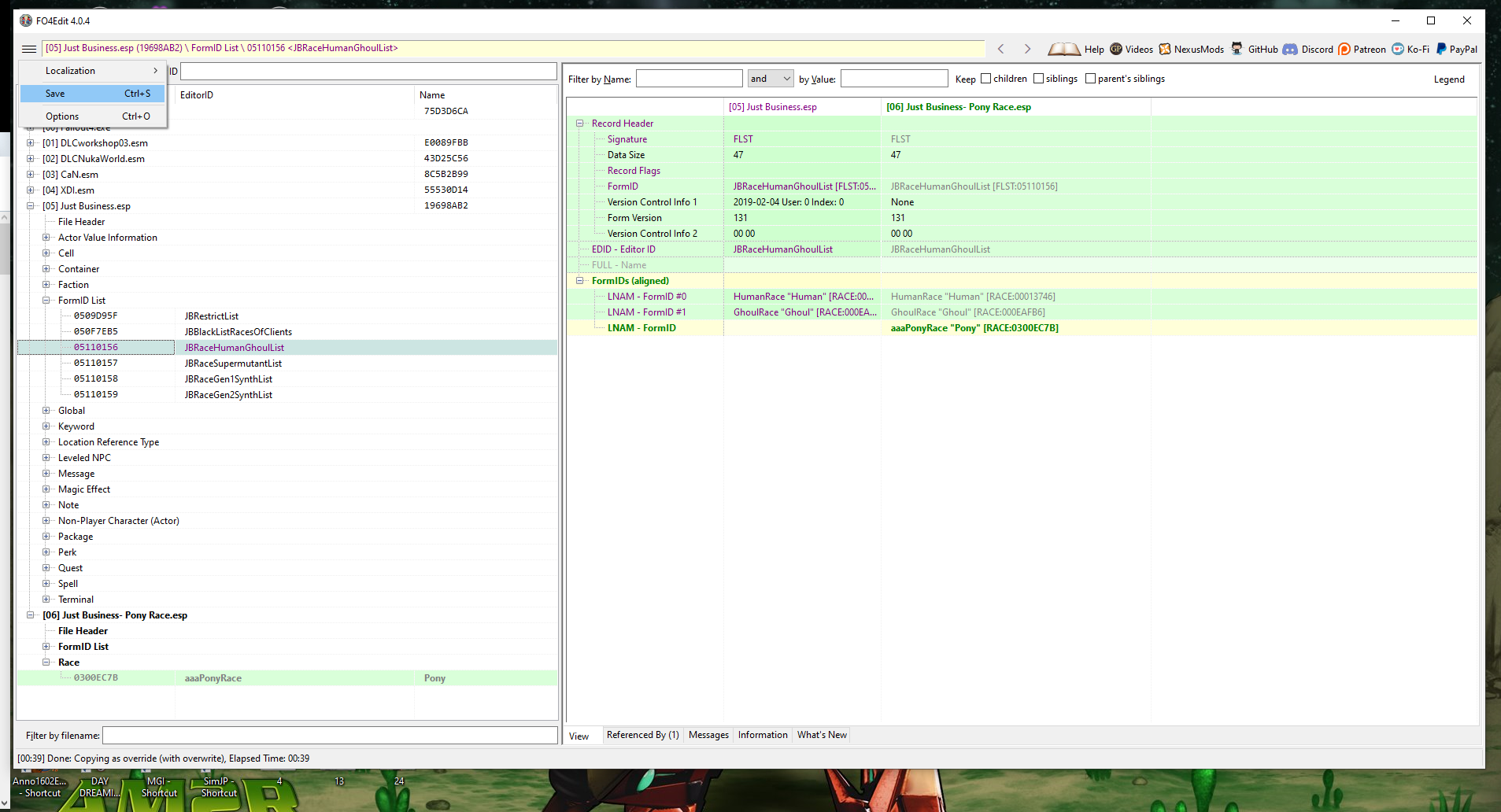Collapse FormIDs (aligned) section
This screenshot has width=1501, height=812.
click(580, 281)
